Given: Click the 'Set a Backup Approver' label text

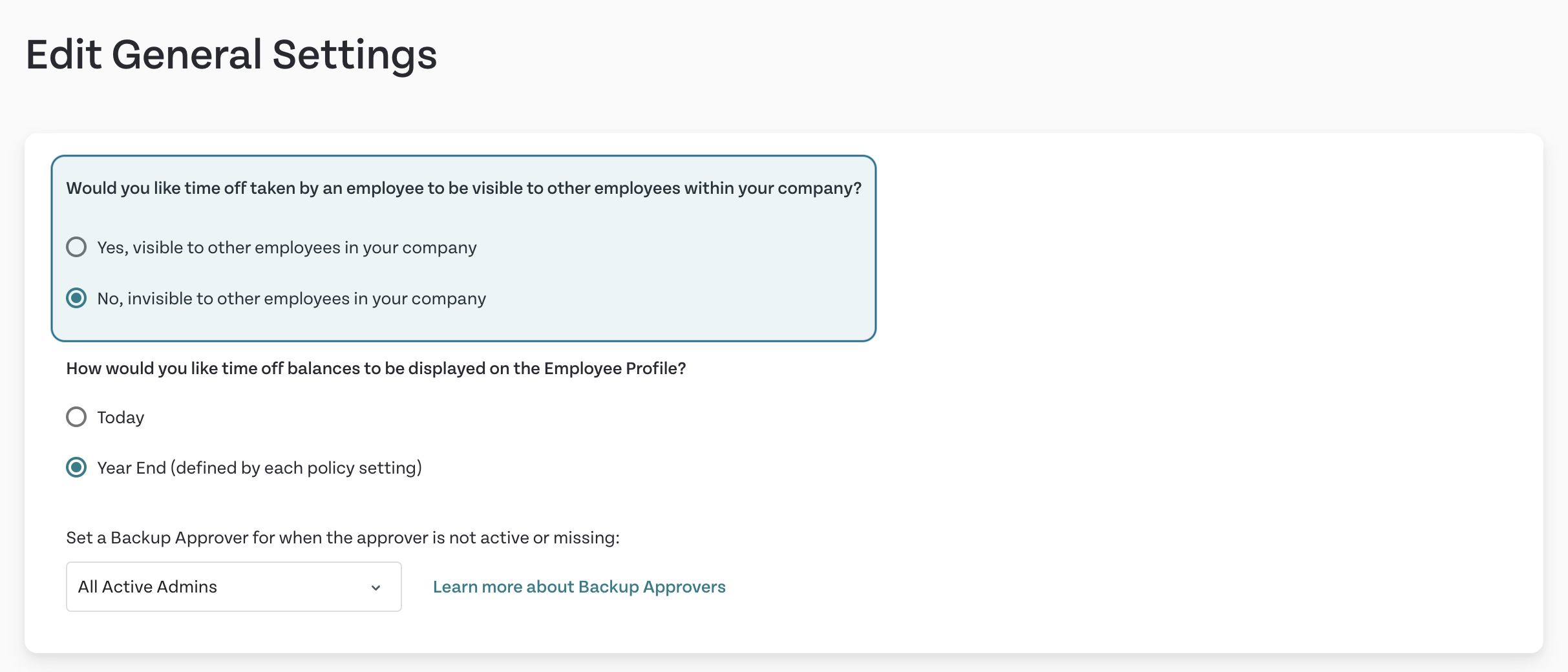Looking at the screenshot, I should tap(343, 538).
